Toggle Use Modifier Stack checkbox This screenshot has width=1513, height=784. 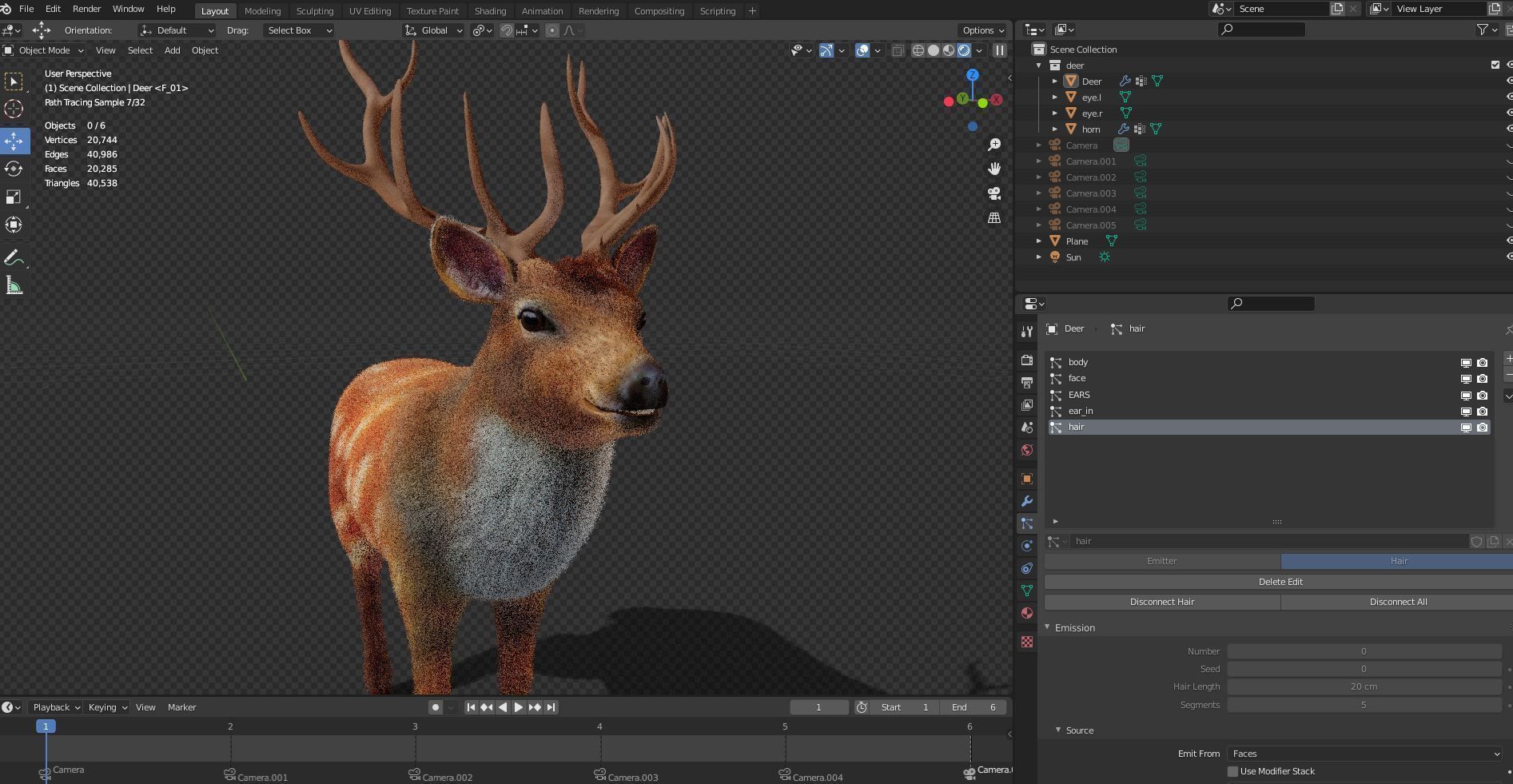1232,771
